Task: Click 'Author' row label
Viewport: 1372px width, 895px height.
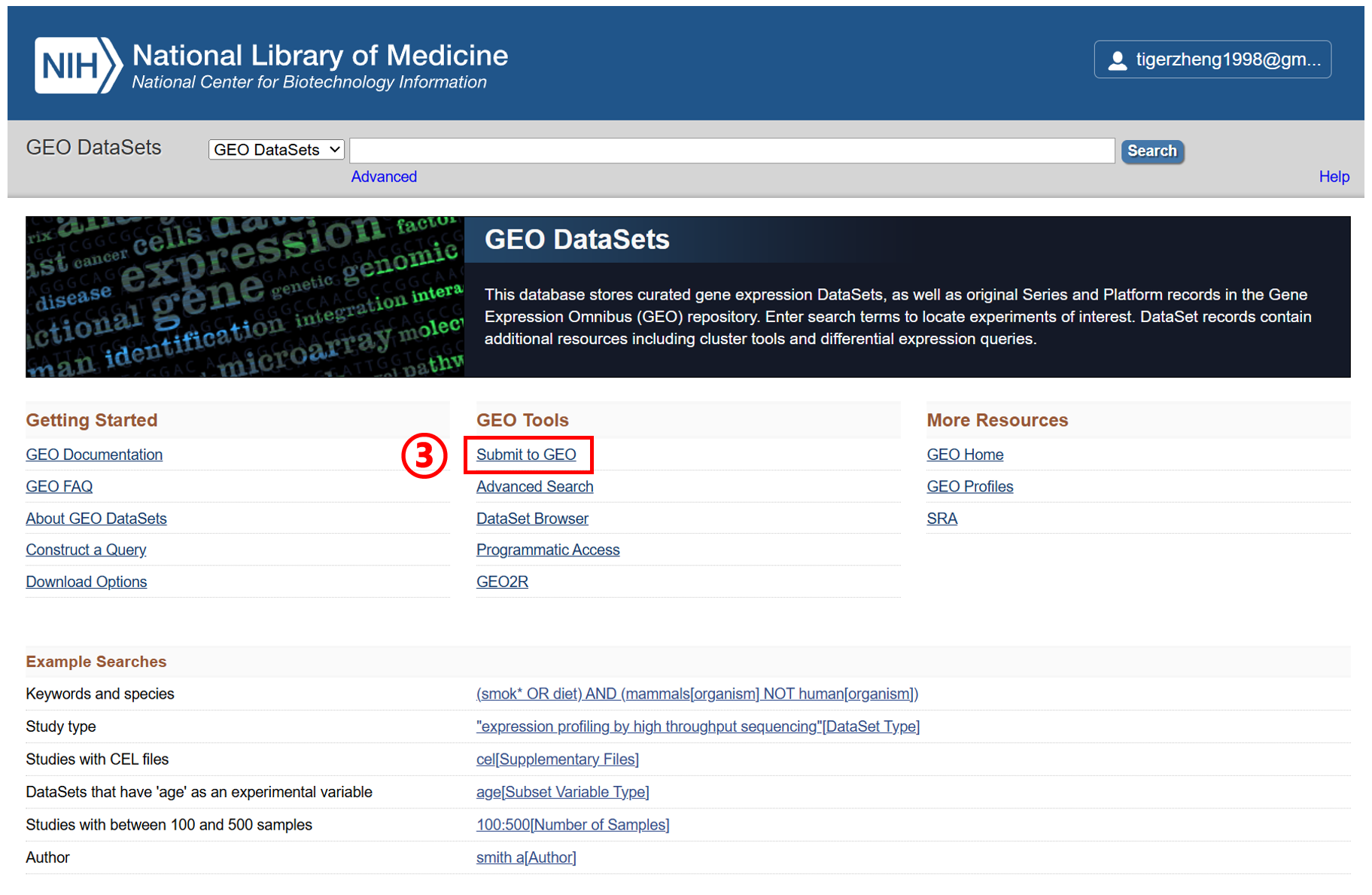Action: click(x=47, y=857)
